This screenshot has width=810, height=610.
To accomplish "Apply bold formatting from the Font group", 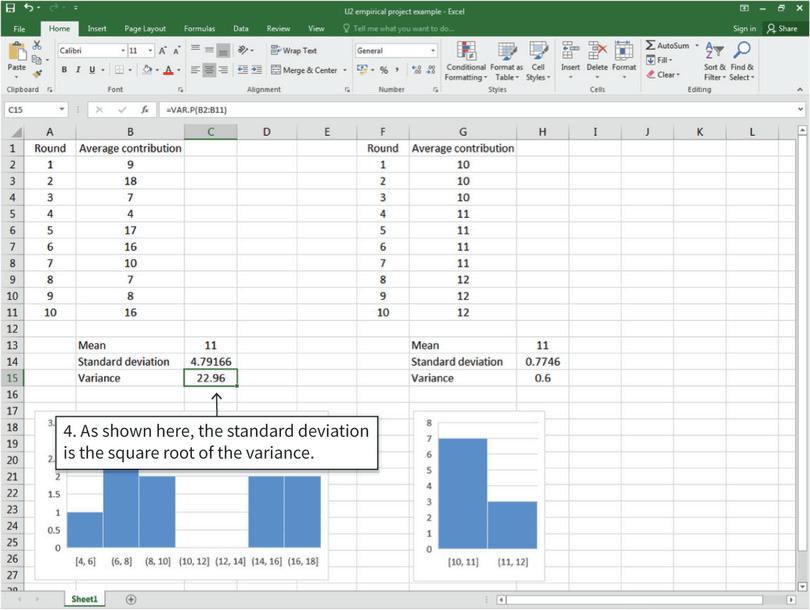I will [63, 69].
